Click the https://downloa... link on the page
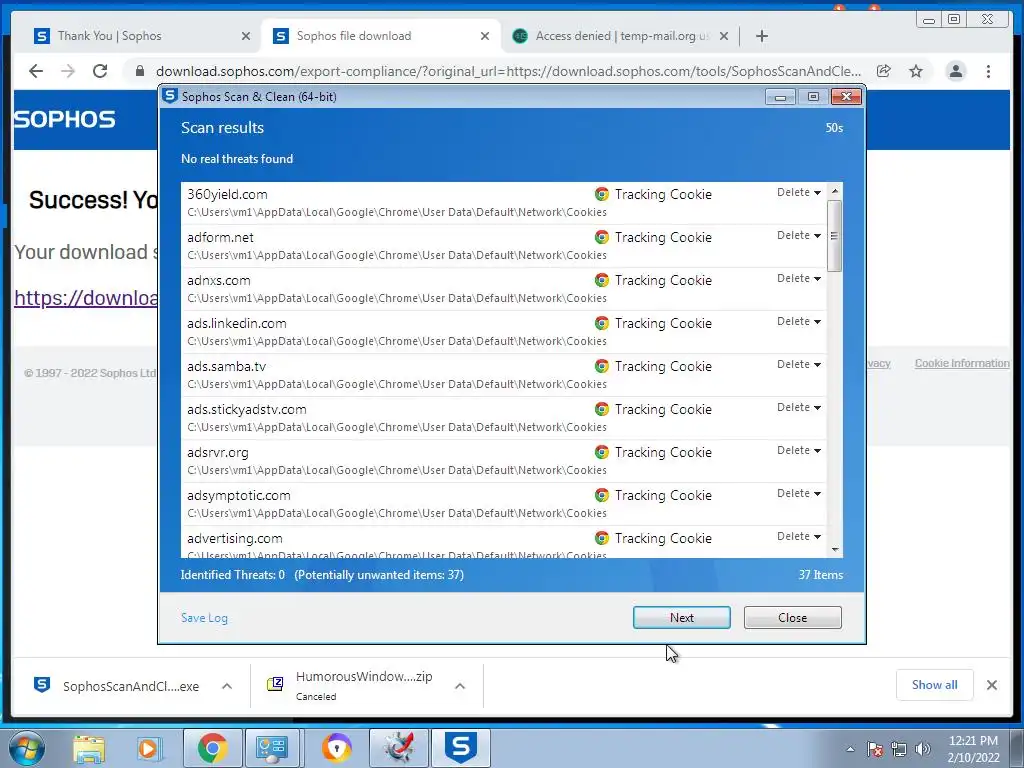This screenshot has height=768, width=1024. [x=86, y=298]
